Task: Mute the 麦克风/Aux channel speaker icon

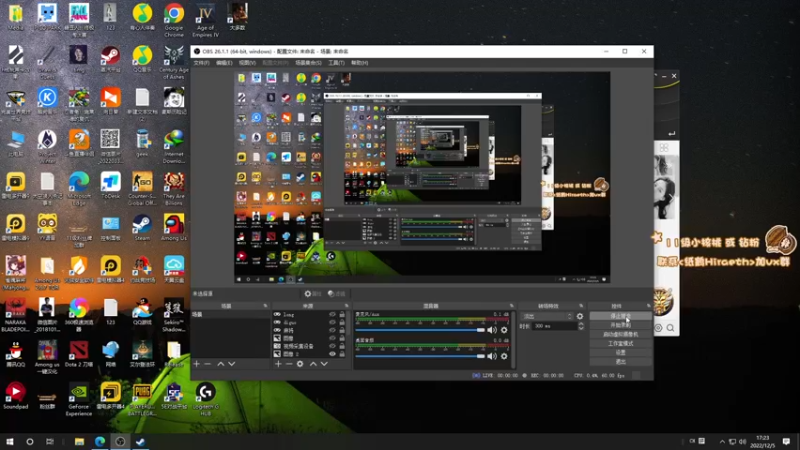Action: coord(492,330)
